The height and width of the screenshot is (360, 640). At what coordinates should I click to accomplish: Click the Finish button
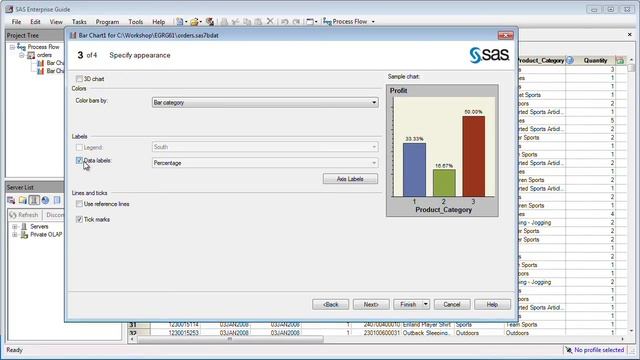[408, 304]
